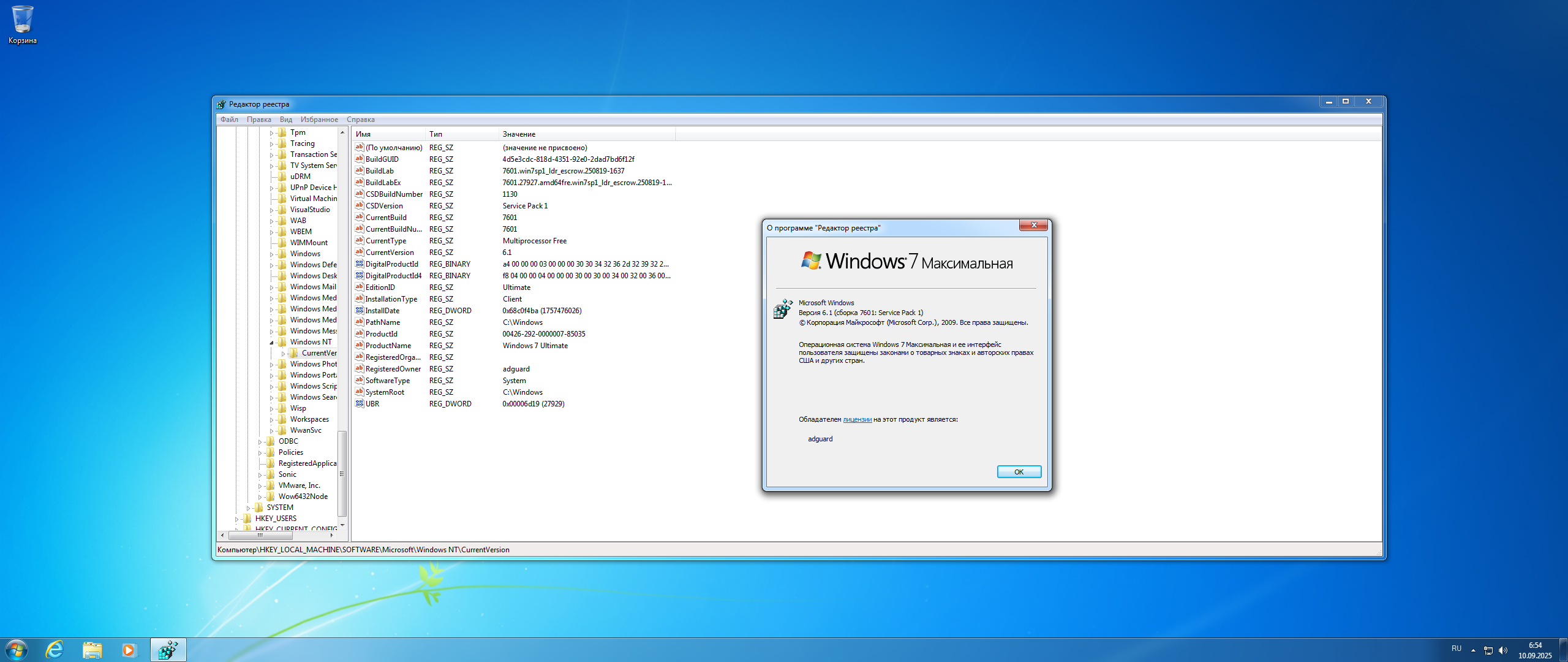The height and width of the screenshot is (662, 1568).
Task: Expand the Tpm tree node
Action: 271,132
